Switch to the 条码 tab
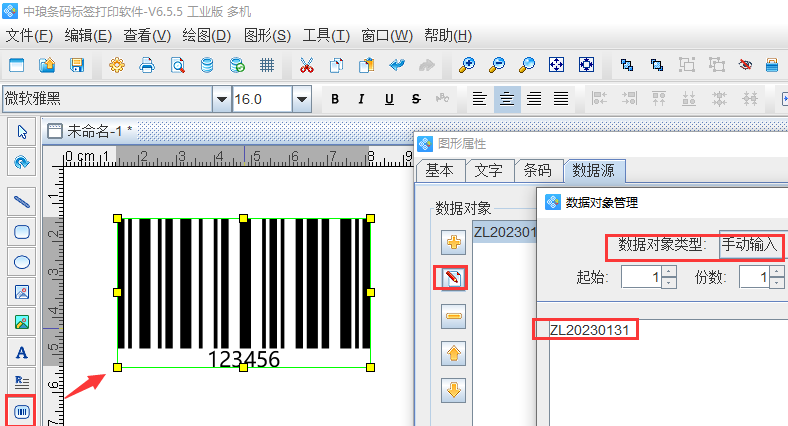Viewport: 788px width, 426px height. (538, 171)
